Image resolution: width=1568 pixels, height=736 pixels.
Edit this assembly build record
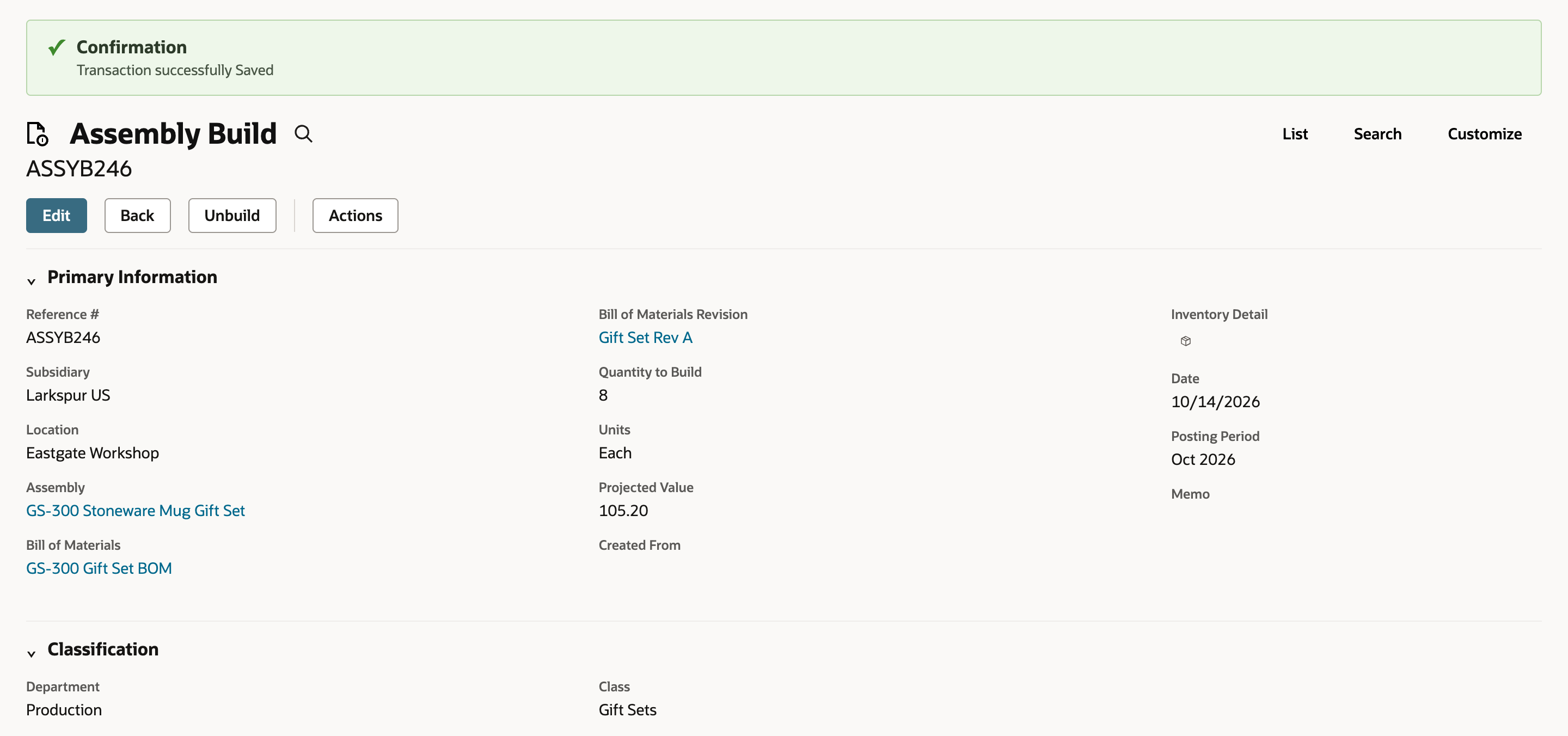[x=57, y=216]
